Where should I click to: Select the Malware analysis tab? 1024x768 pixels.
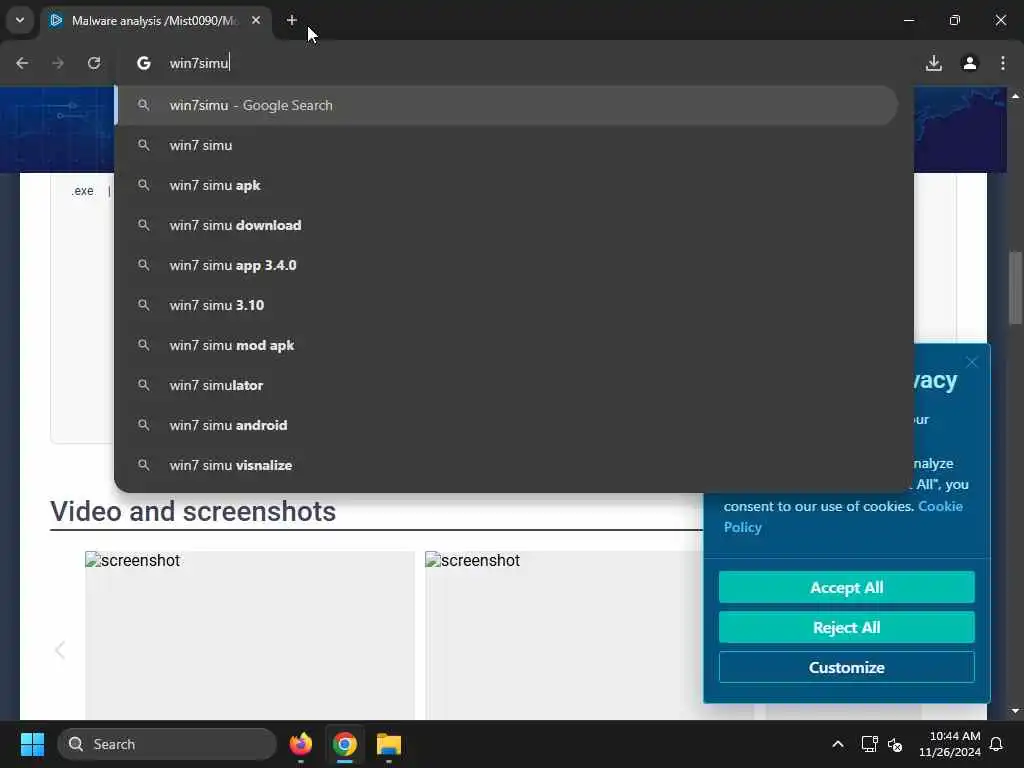tap(155, 20)
